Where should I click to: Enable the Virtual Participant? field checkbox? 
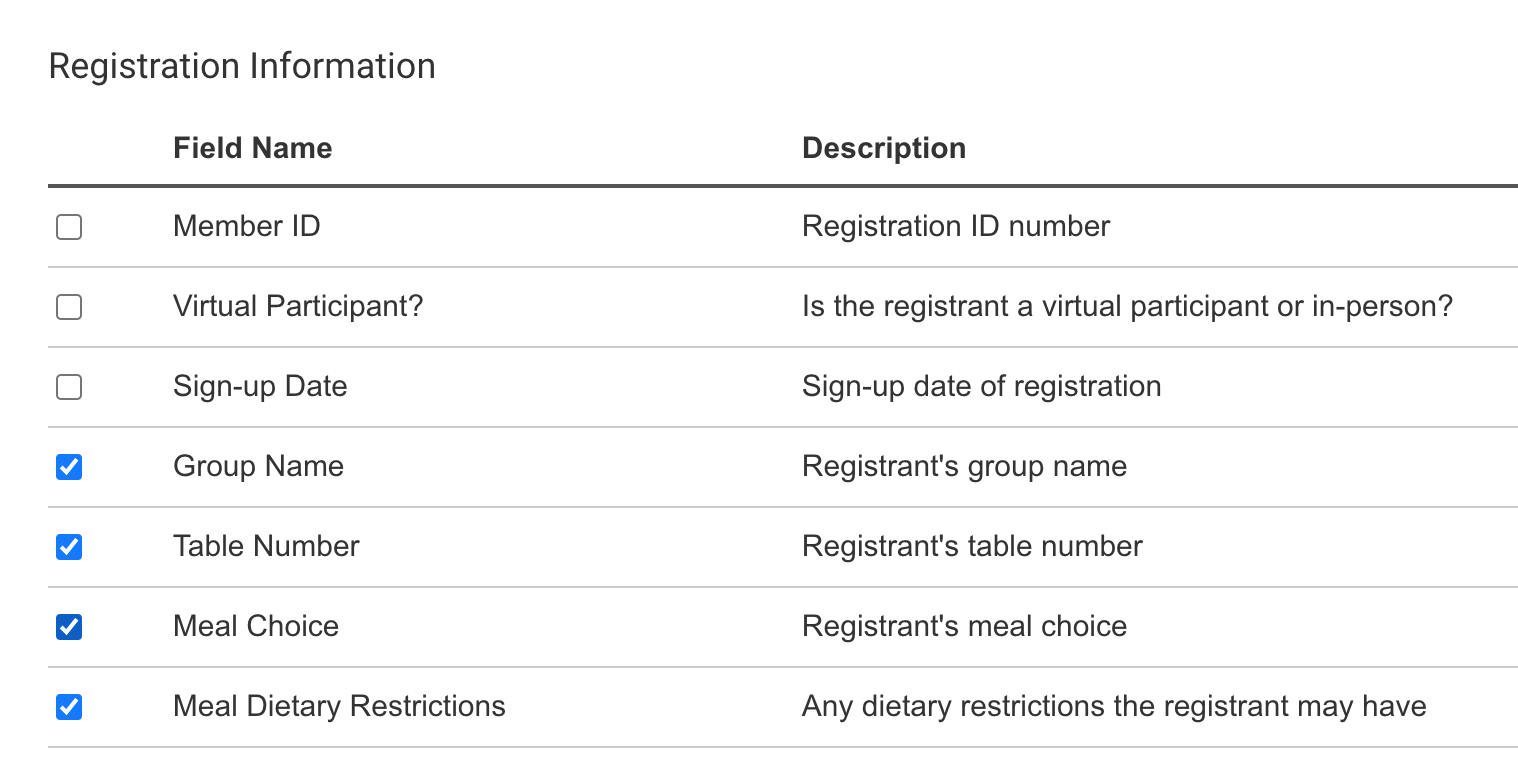tap(69, 307)
